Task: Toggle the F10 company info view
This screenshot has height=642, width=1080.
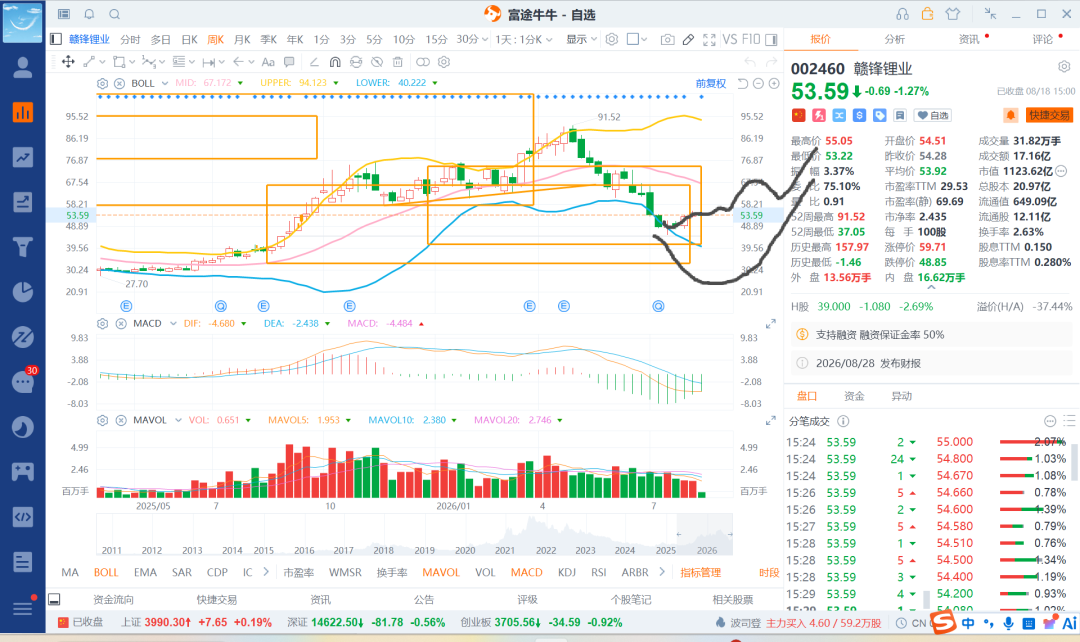Action: pos(751,39)
